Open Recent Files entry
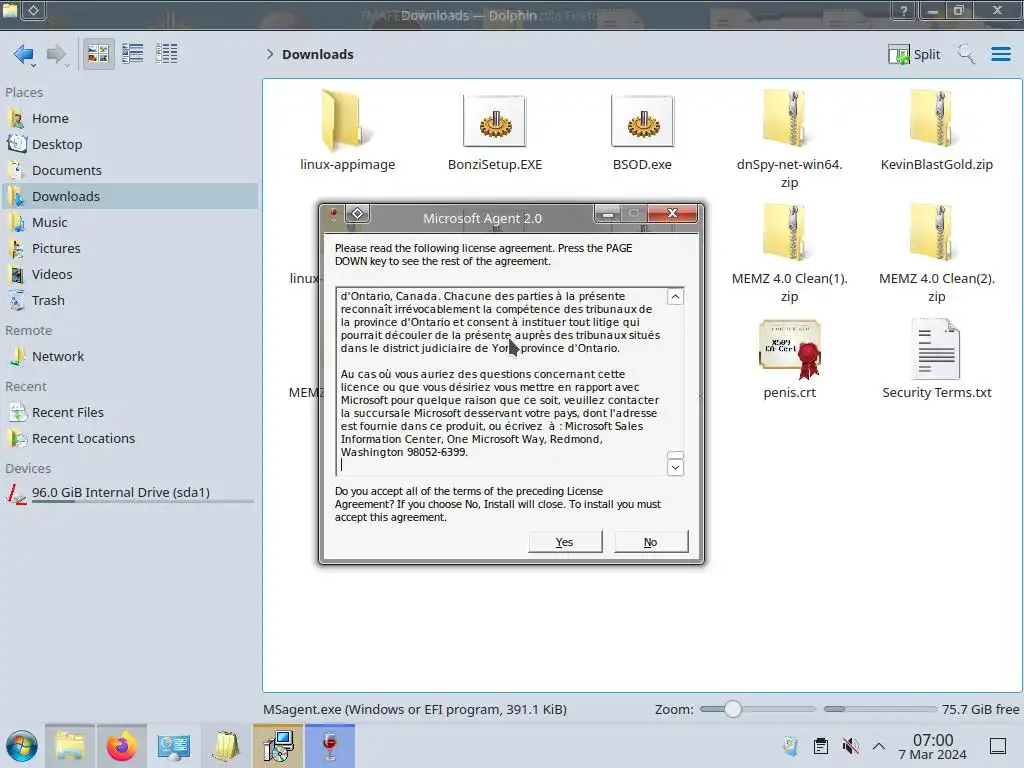The height and width of the screenshot is (768, 1024). (130, 412)
